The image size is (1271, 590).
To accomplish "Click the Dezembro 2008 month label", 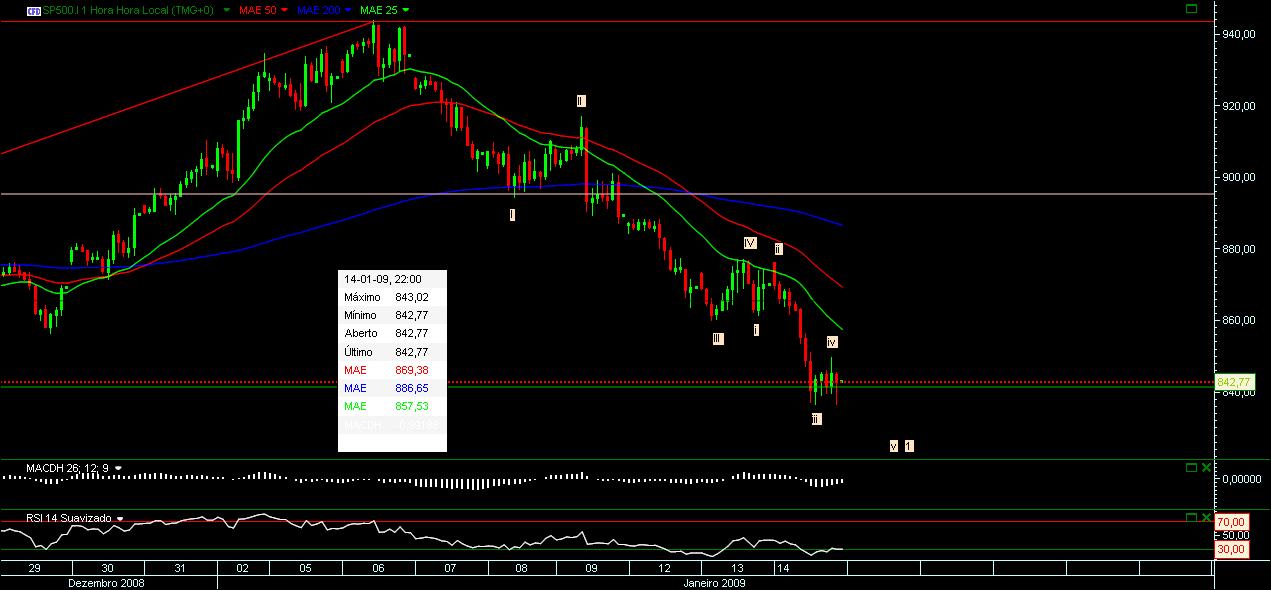I will (x=106, y=582).
